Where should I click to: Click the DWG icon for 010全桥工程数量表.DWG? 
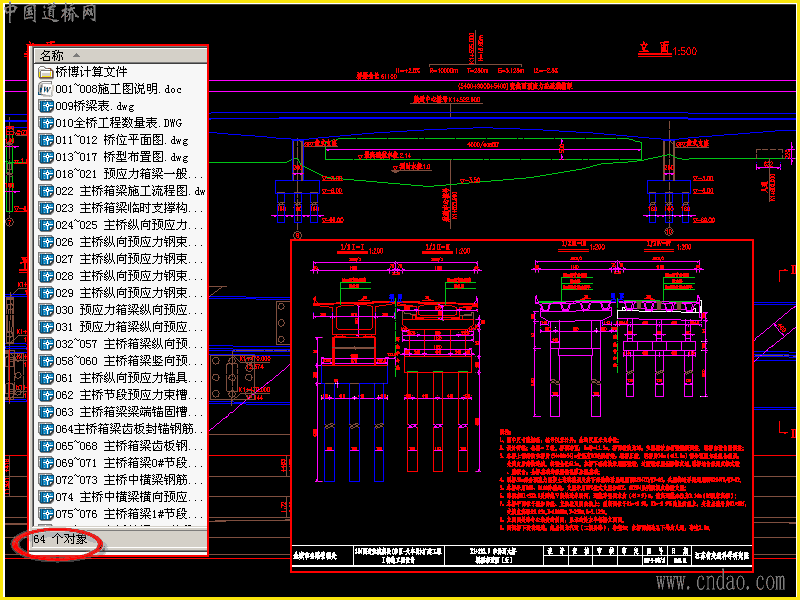point(46,123)
